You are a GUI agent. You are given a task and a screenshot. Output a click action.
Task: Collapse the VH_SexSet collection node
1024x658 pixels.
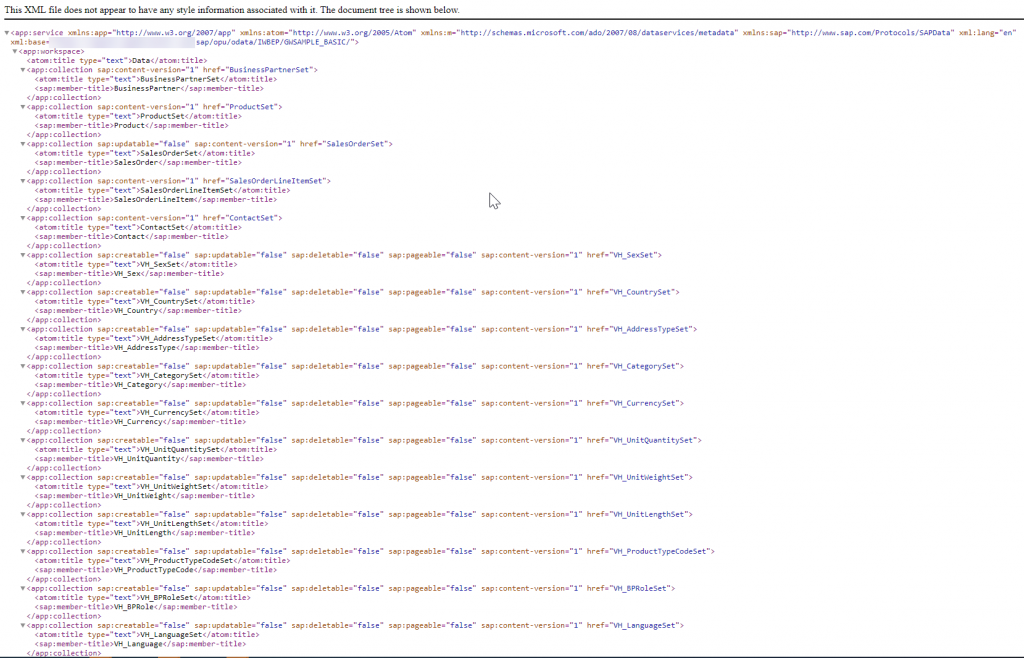tap(22, 255)
